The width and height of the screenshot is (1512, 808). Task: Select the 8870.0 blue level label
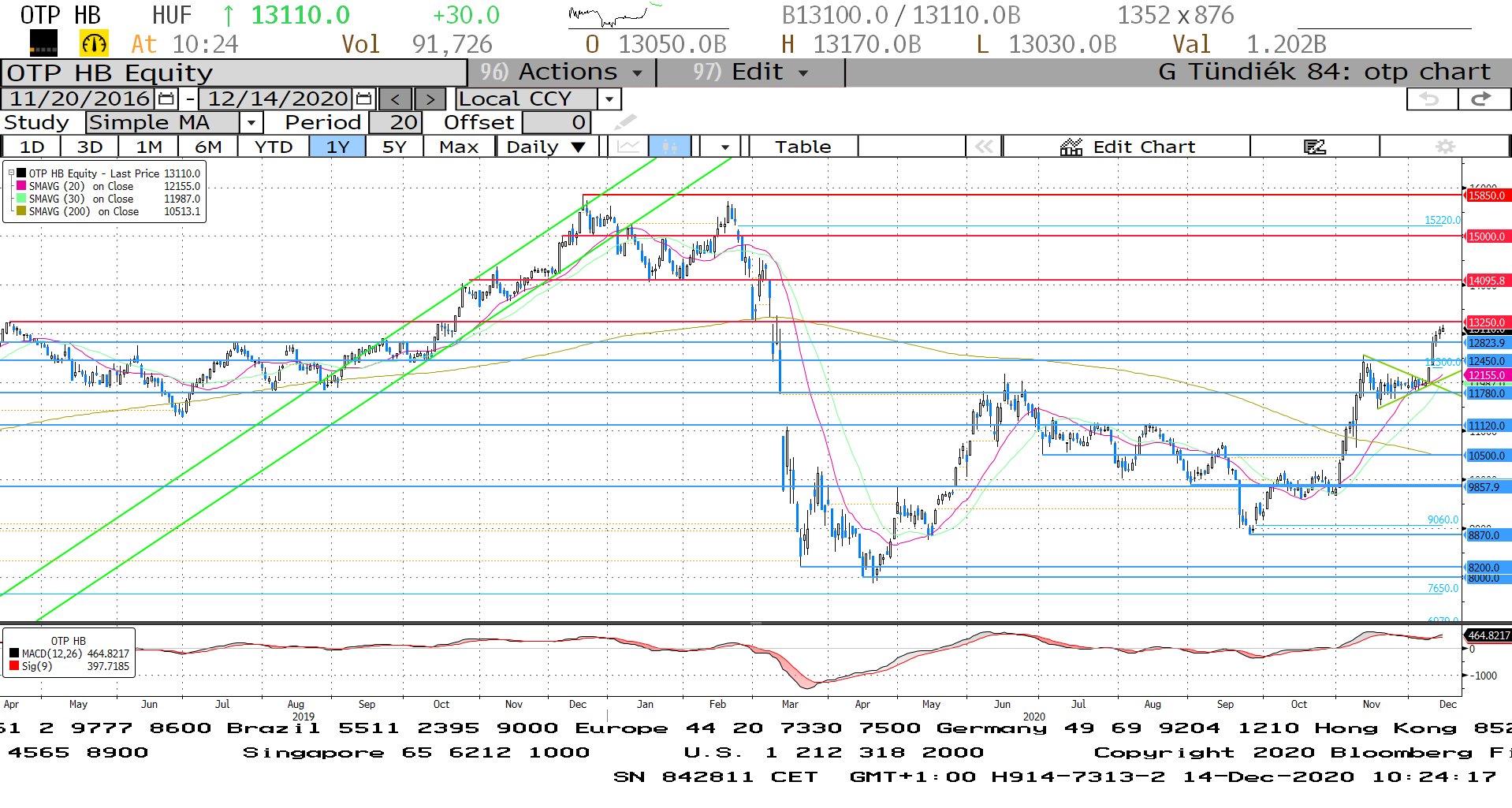(1487, 535)
